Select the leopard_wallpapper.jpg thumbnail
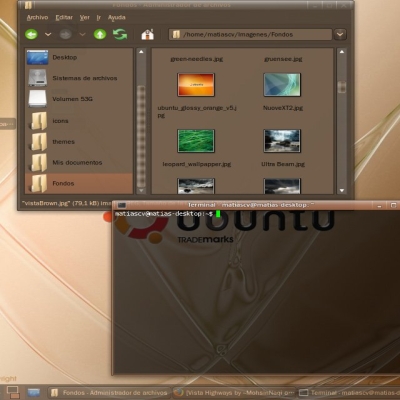The height and width of the screenshot is (400, 400). pos(196,141)
